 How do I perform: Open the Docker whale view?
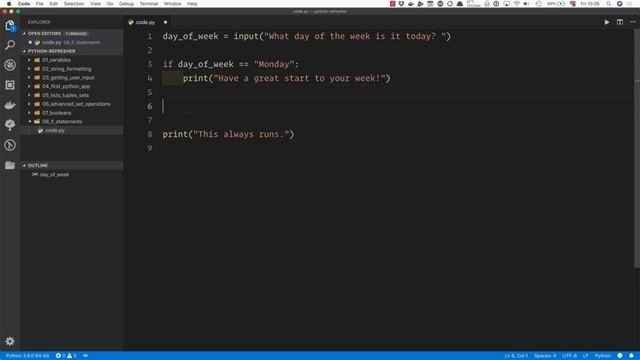click(10, 105)
